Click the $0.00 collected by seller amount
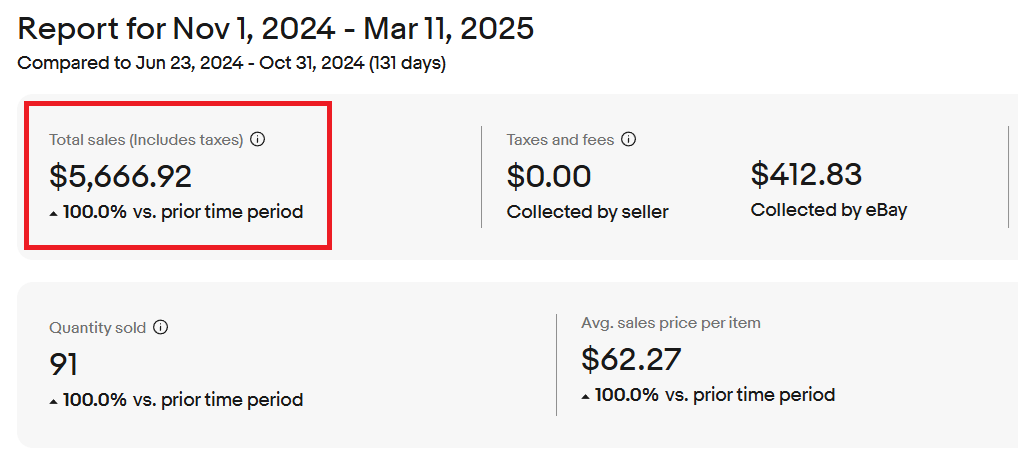Viewport: 1018px width, 456px height. pos(549,176)
